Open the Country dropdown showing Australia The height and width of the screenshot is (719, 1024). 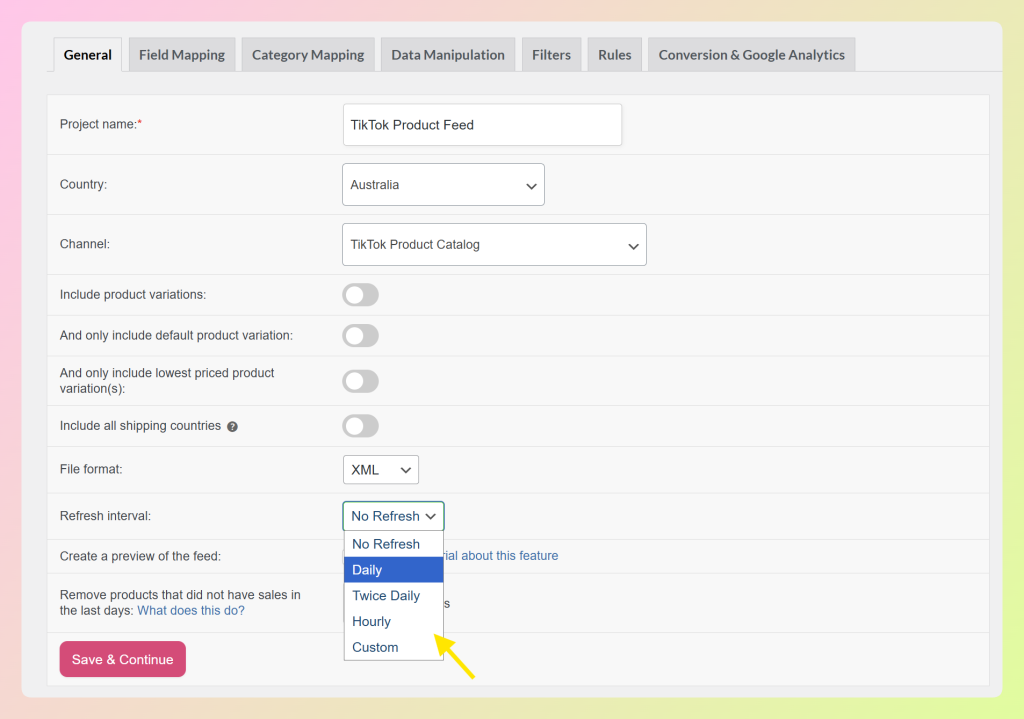[443, 184]
